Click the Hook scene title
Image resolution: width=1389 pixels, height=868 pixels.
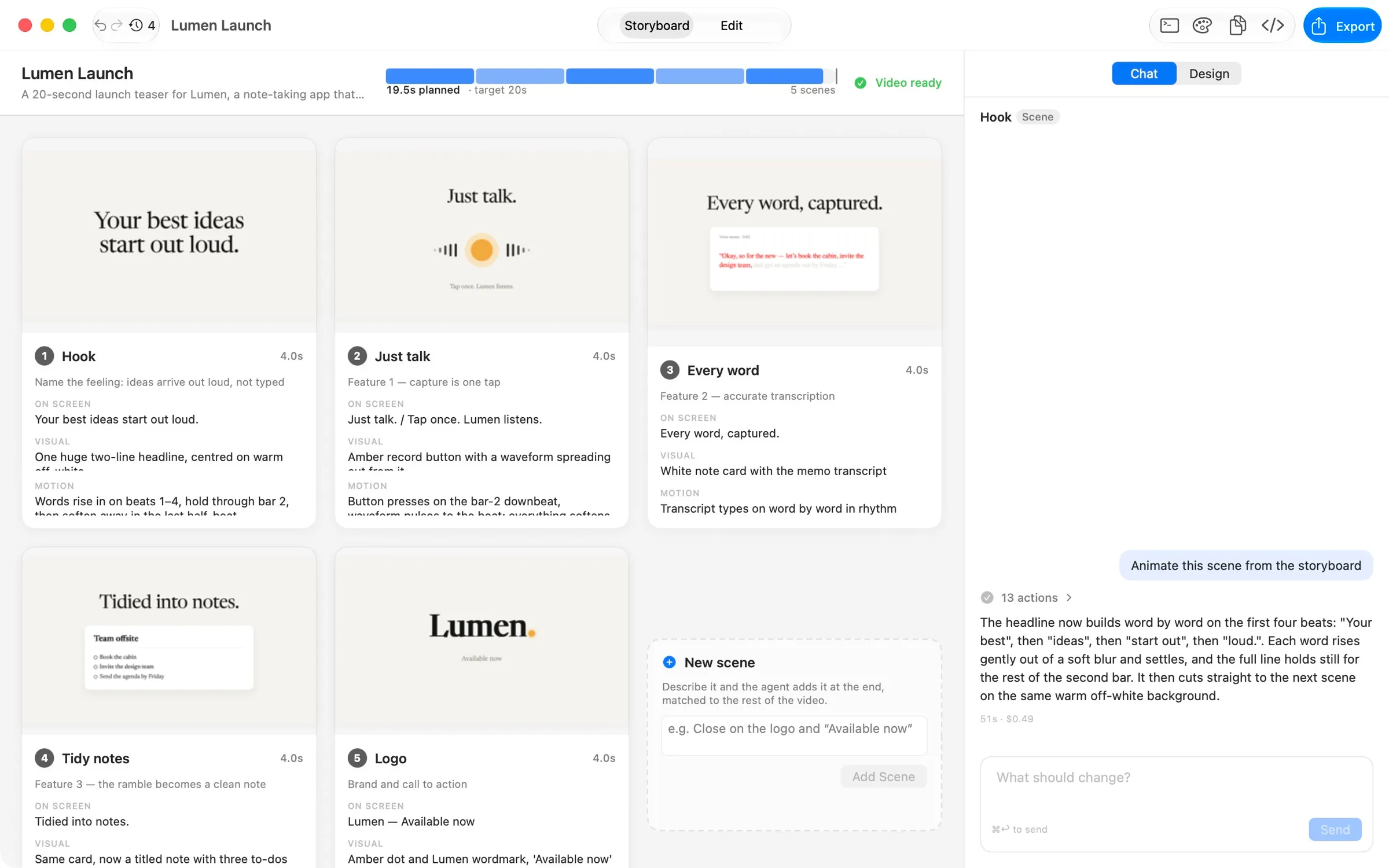click(x=79, y=356)
